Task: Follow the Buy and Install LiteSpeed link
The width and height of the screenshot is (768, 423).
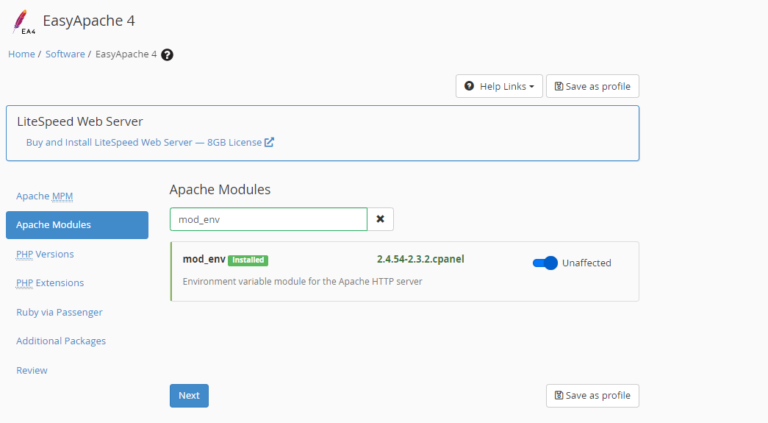Action: 144,142
